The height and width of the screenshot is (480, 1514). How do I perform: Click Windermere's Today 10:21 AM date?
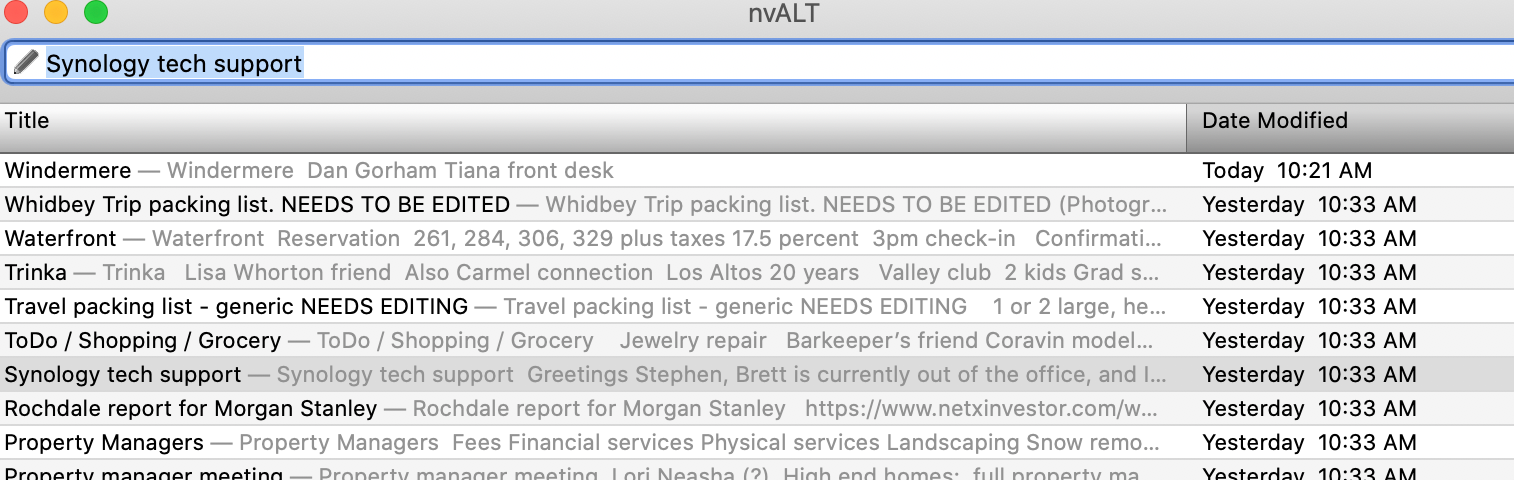coord(1287,171)
